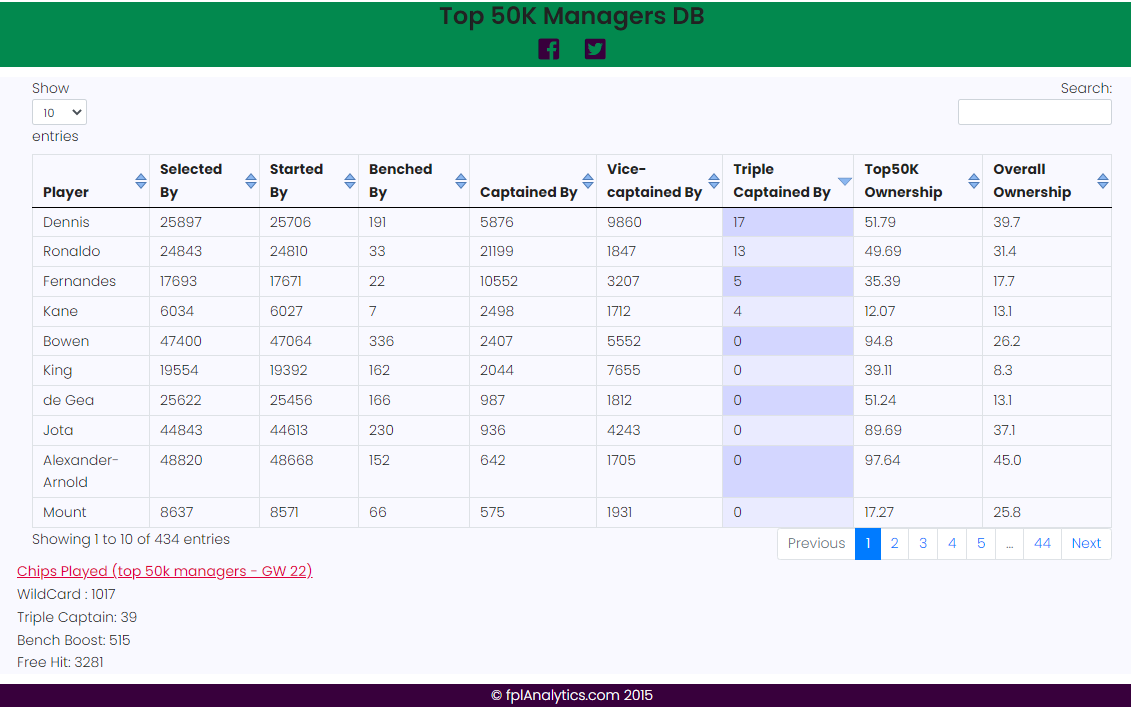Go to Next page of results
This screenshot has height=713, width=1131.
point(1086,543)
